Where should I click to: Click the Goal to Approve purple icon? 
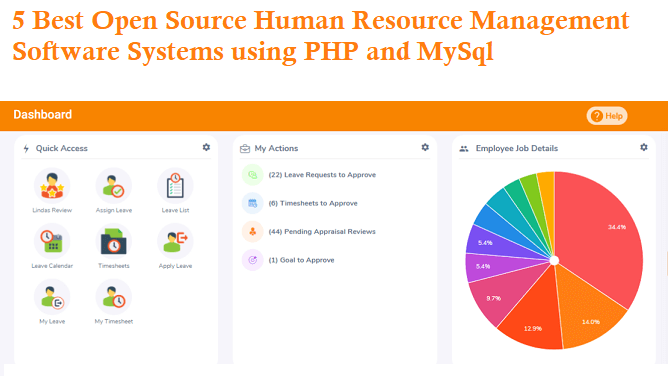[252, 260]
